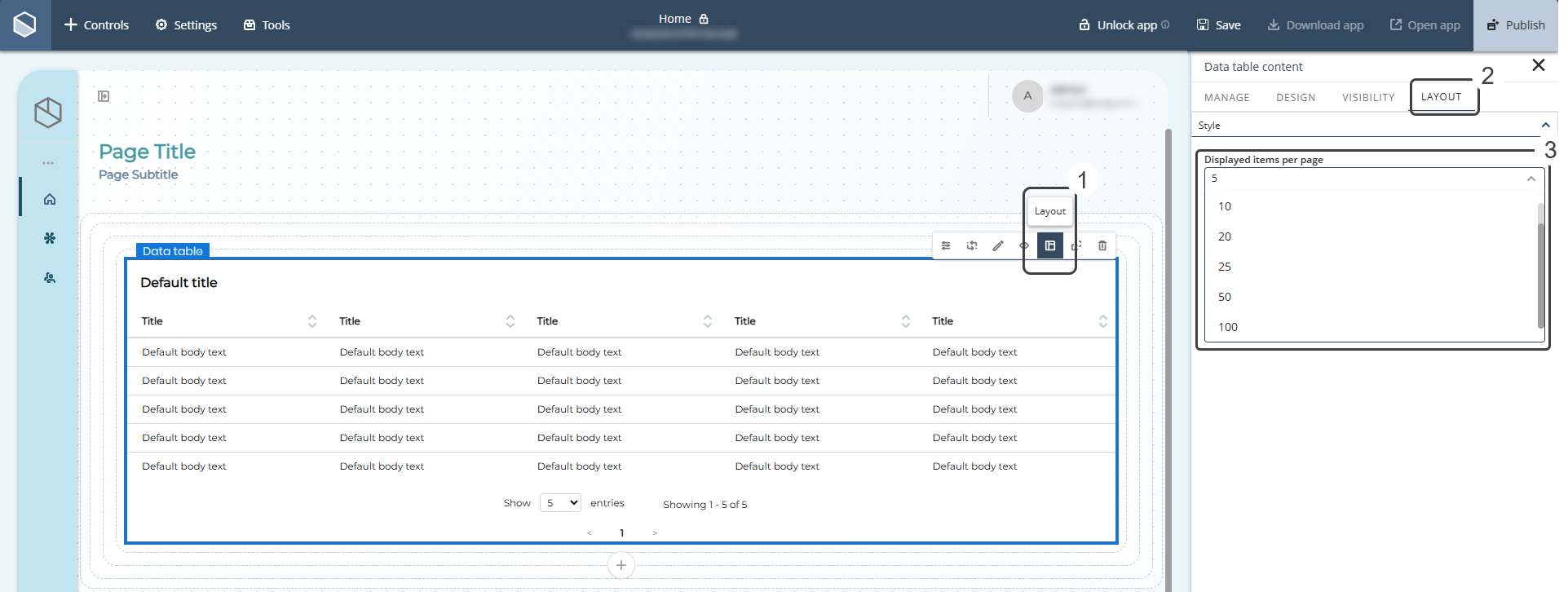Select 25 items per page option
1568x592 pixels.
point(1225,267)
